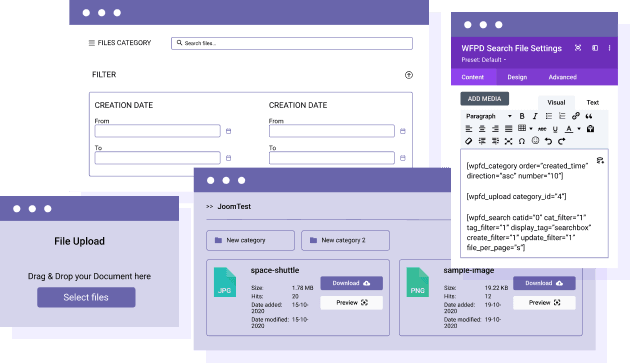Image resolution: width=630 pixels, height=363 pixels.
Task: Click the JoomTest breadcrumb
Action: point(234,206)
